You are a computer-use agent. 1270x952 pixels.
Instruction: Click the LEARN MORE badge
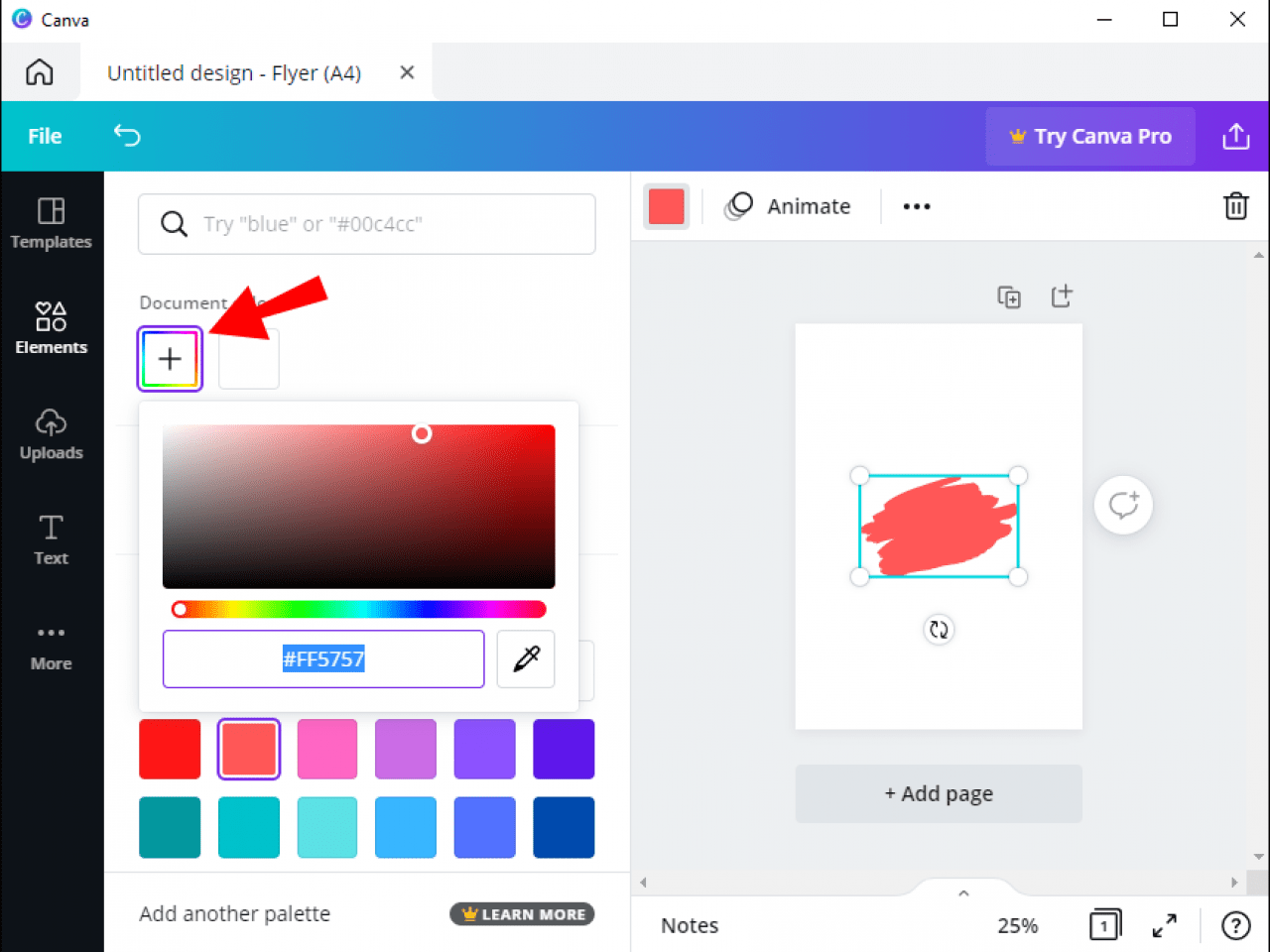pyautogui.click(x=522, y=914)
